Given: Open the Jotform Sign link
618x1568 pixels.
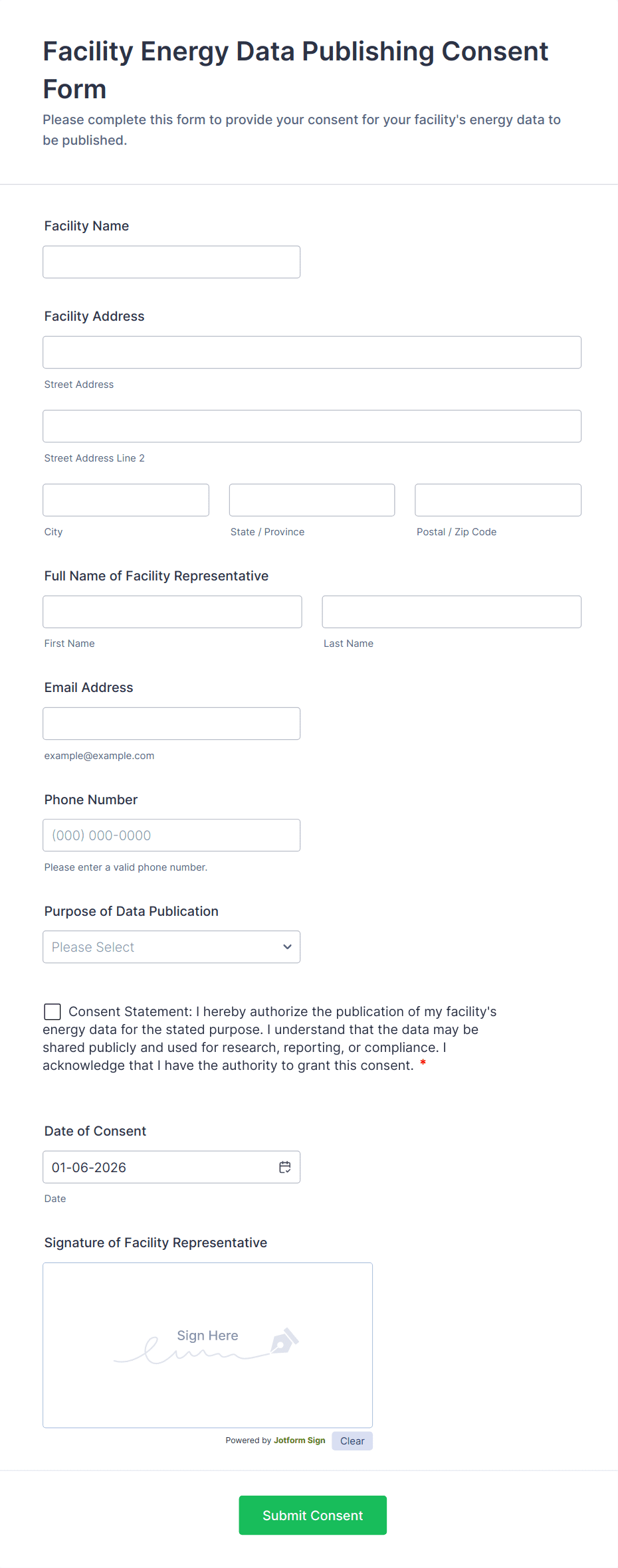Looking at the screenshot, I should (299, 1440).
